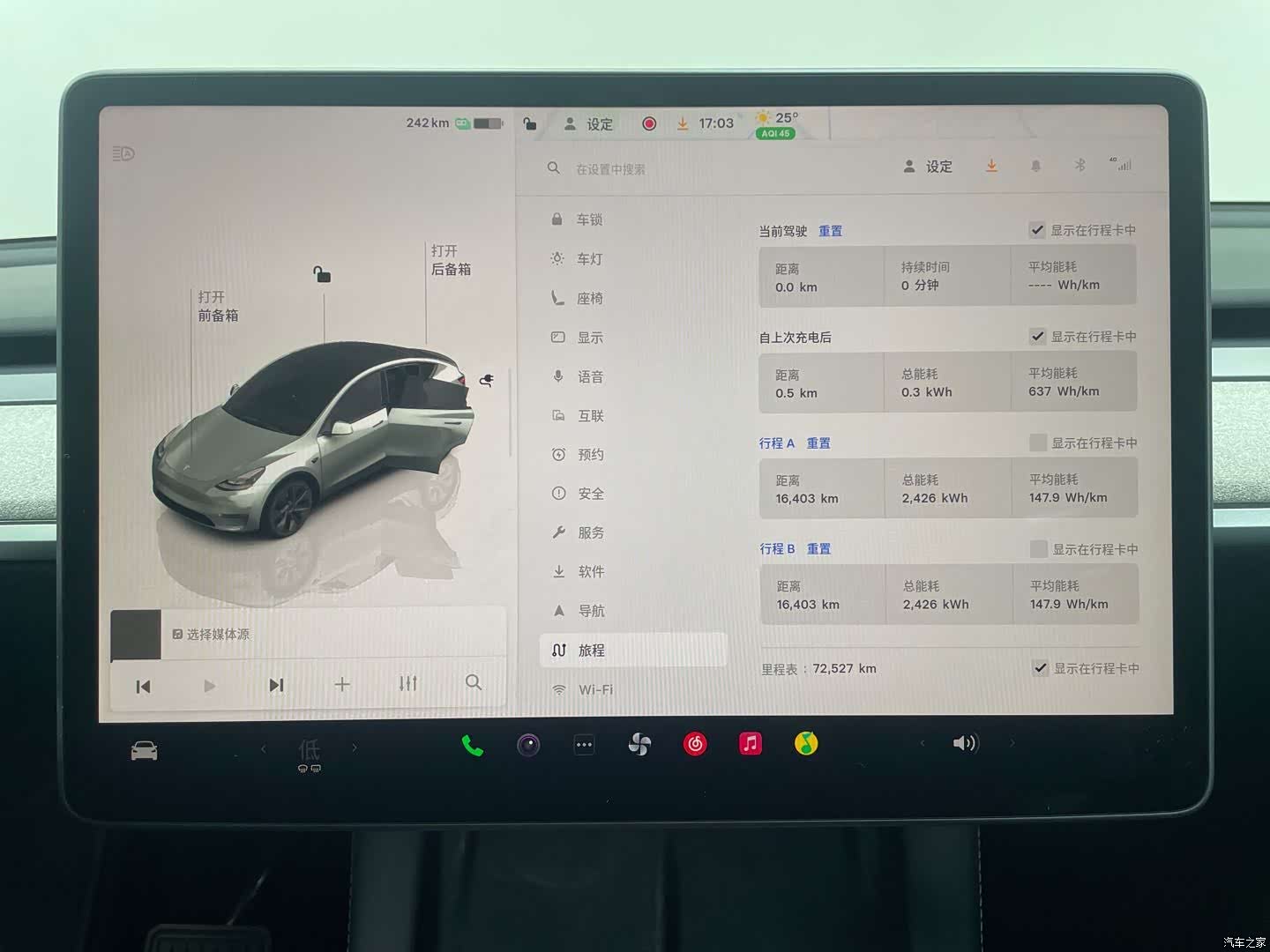Tap 打开前备箱 to open frunk
Screen dimensions: 1270x952
coord(218,306)
